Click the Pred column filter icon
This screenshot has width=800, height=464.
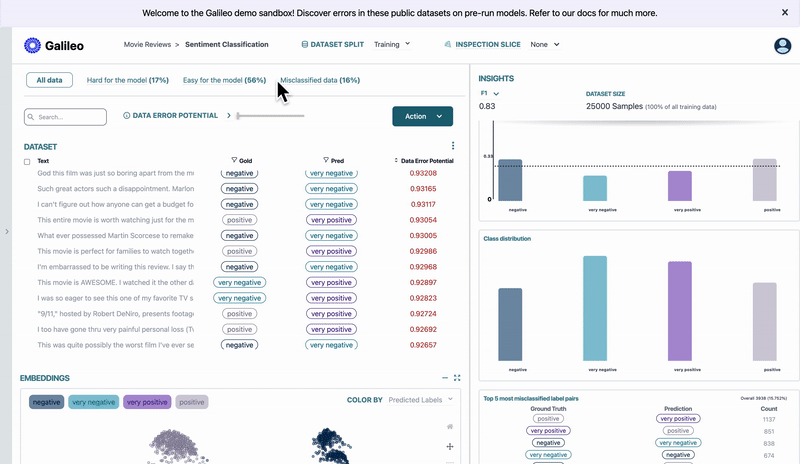point(326,160)
